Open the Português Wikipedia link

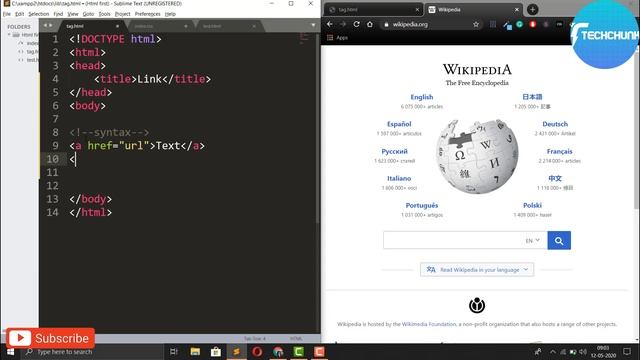(422, 205)
